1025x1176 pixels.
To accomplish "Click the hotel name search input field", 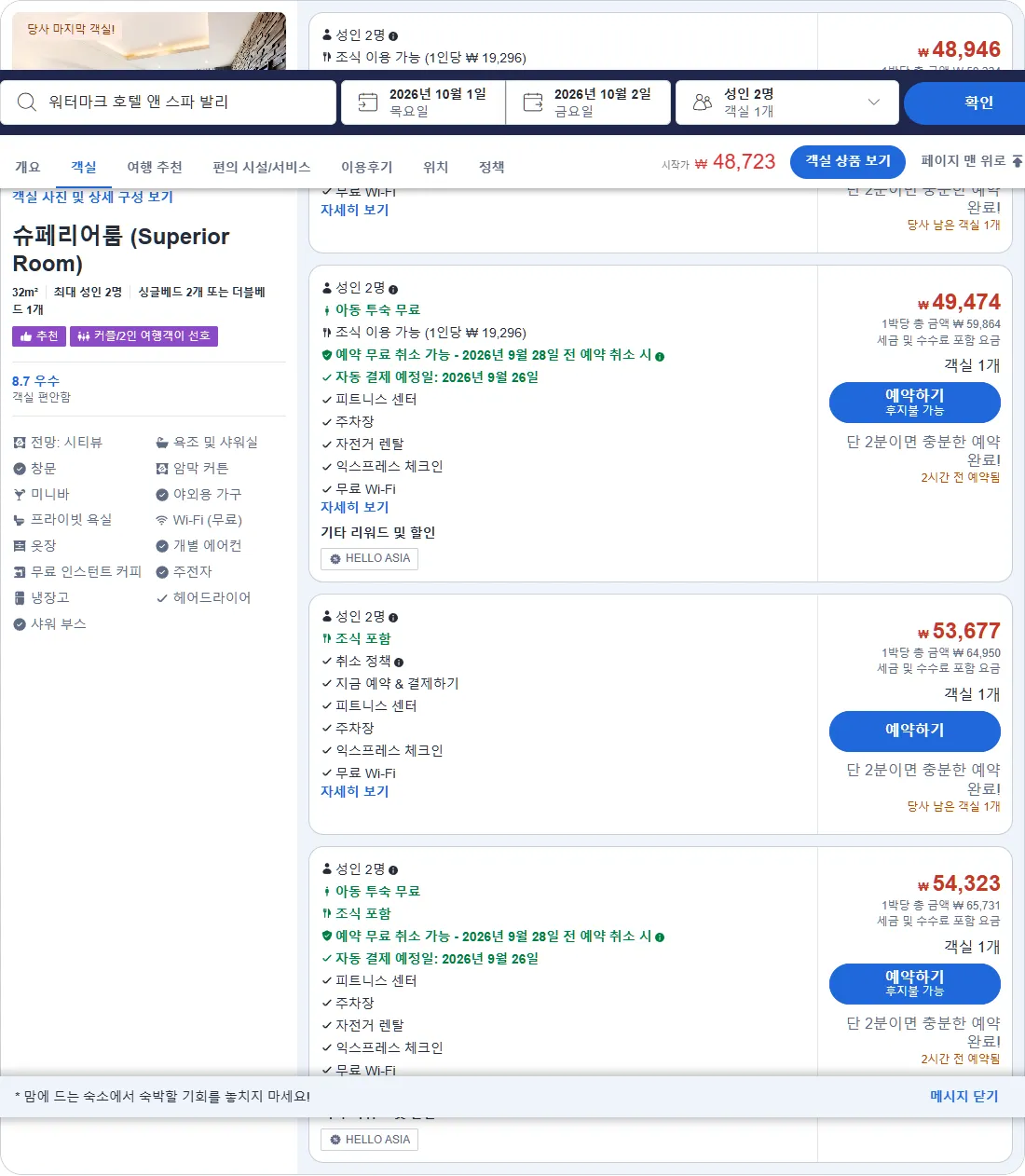I will click(169, 103).
